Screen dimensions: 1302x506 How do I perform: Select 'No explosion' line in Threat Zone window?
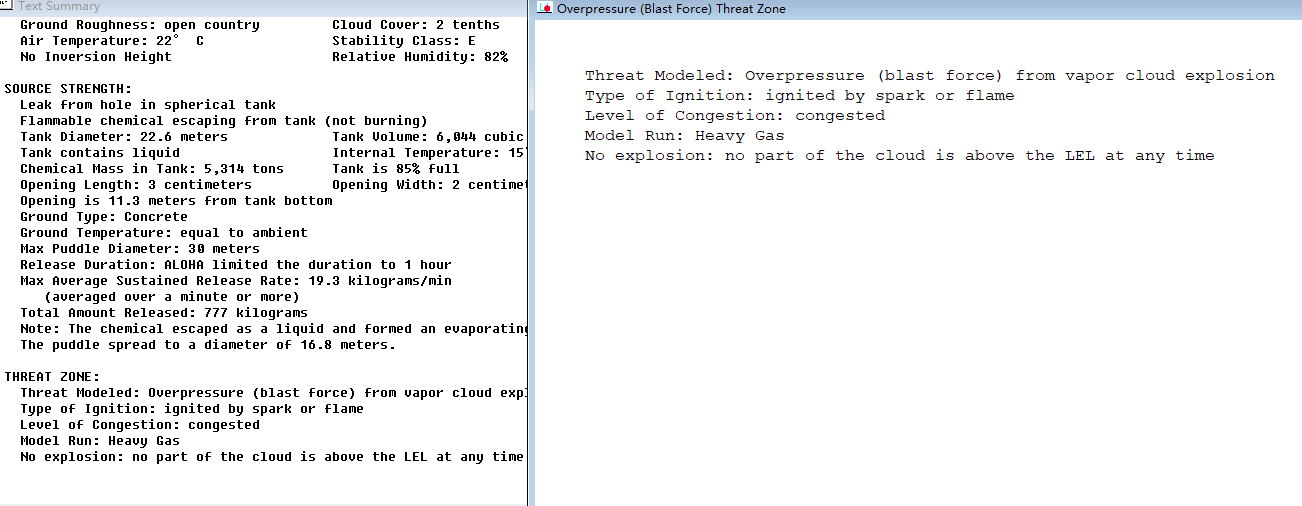(x=900, y=156)
